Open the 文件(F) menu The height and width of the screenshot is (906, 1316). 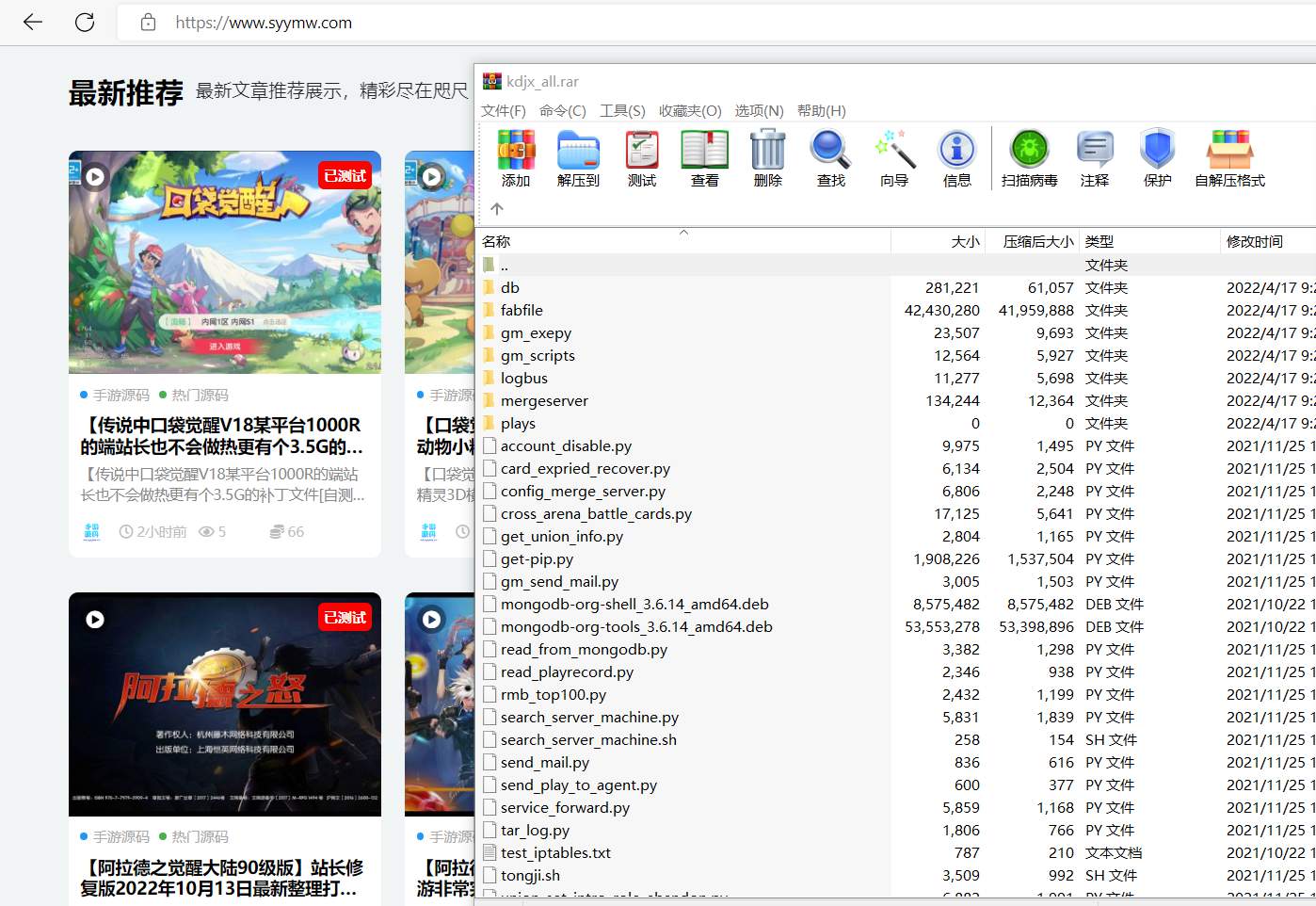[x=504, y=110]
